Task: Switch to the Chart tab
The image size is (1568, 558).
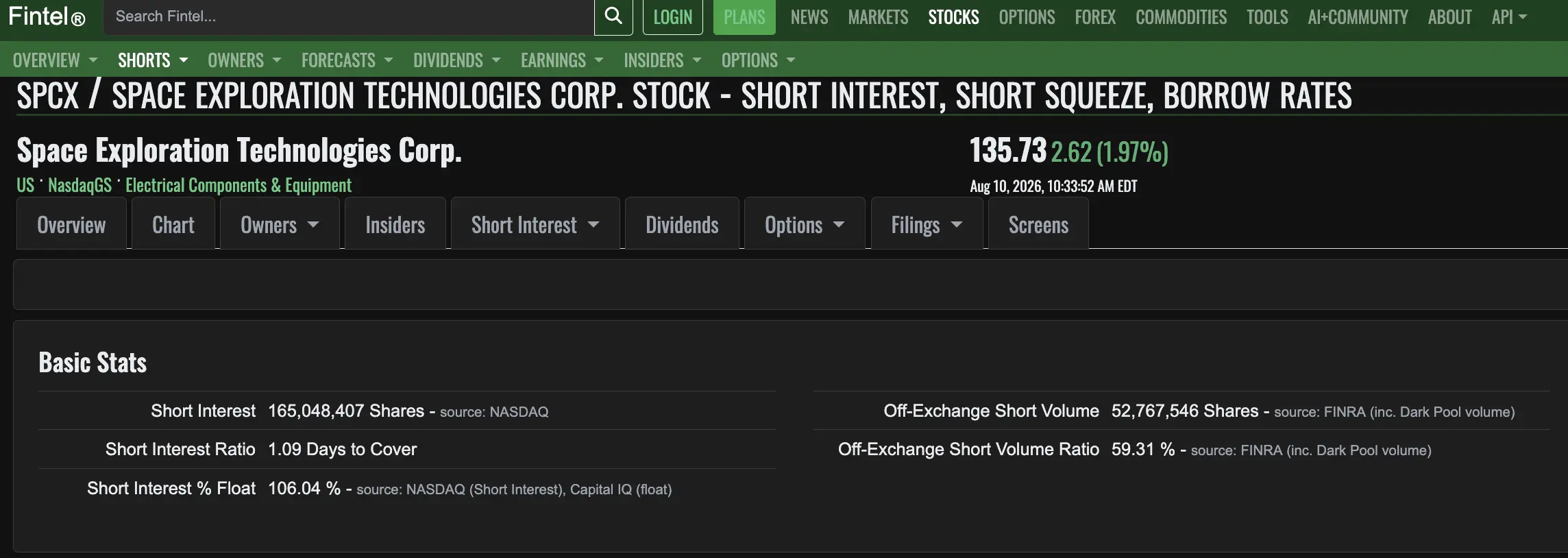Action: [173, 225]
